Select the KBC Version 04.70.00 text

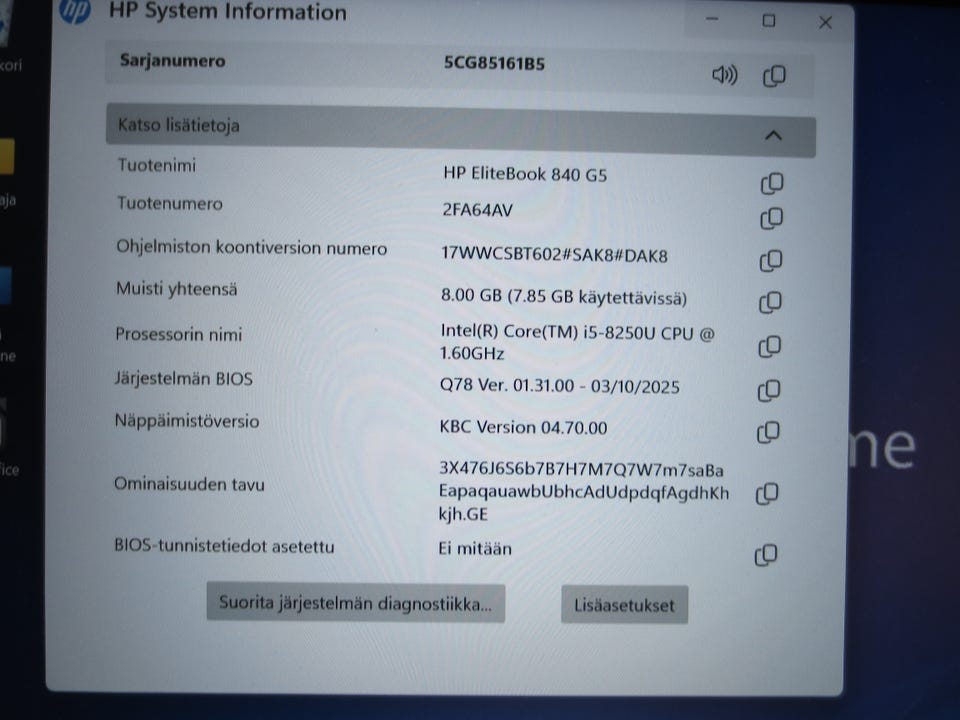click(523, 427)
